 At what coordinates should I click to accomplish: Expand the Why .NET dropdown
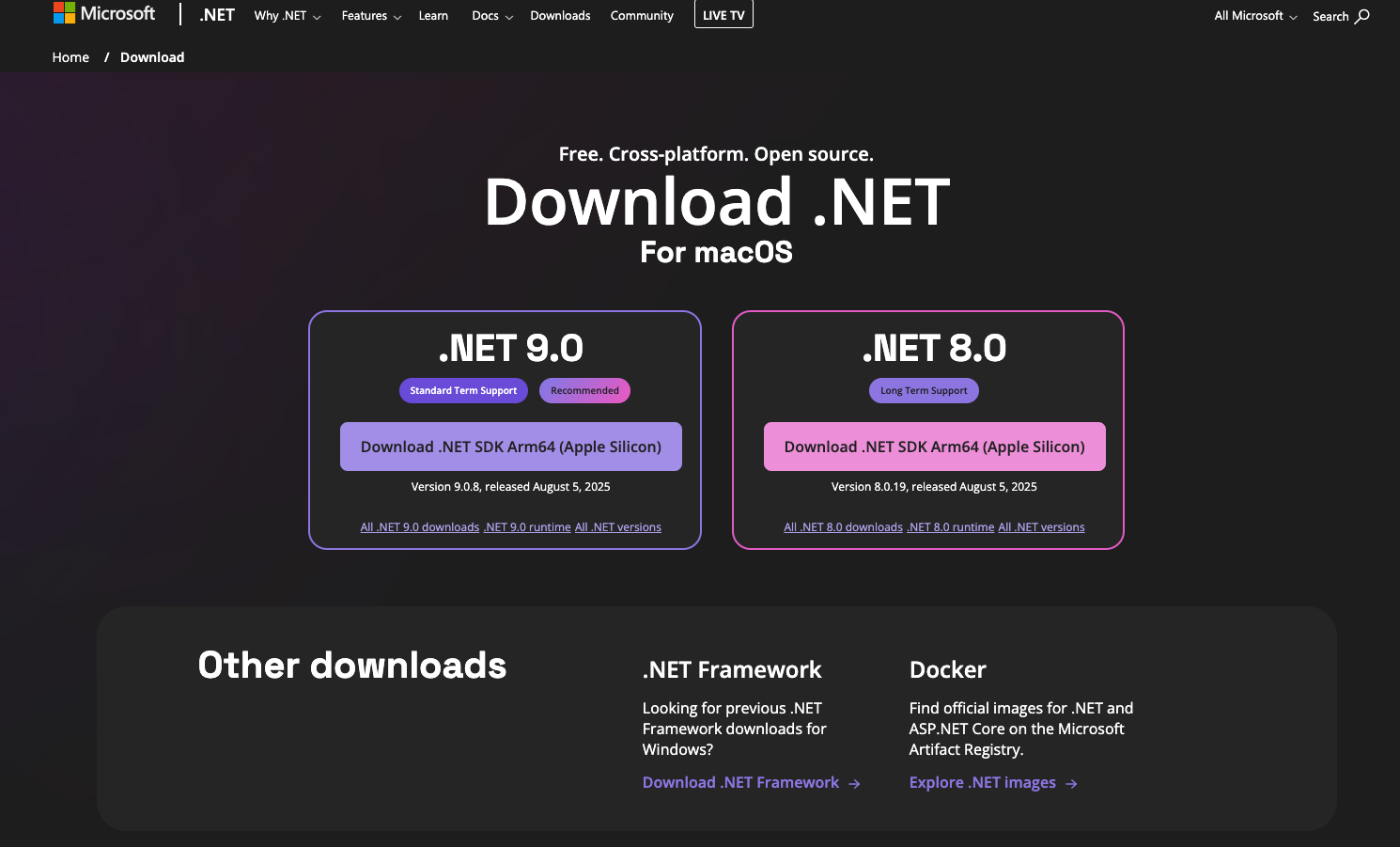point(286,15)
